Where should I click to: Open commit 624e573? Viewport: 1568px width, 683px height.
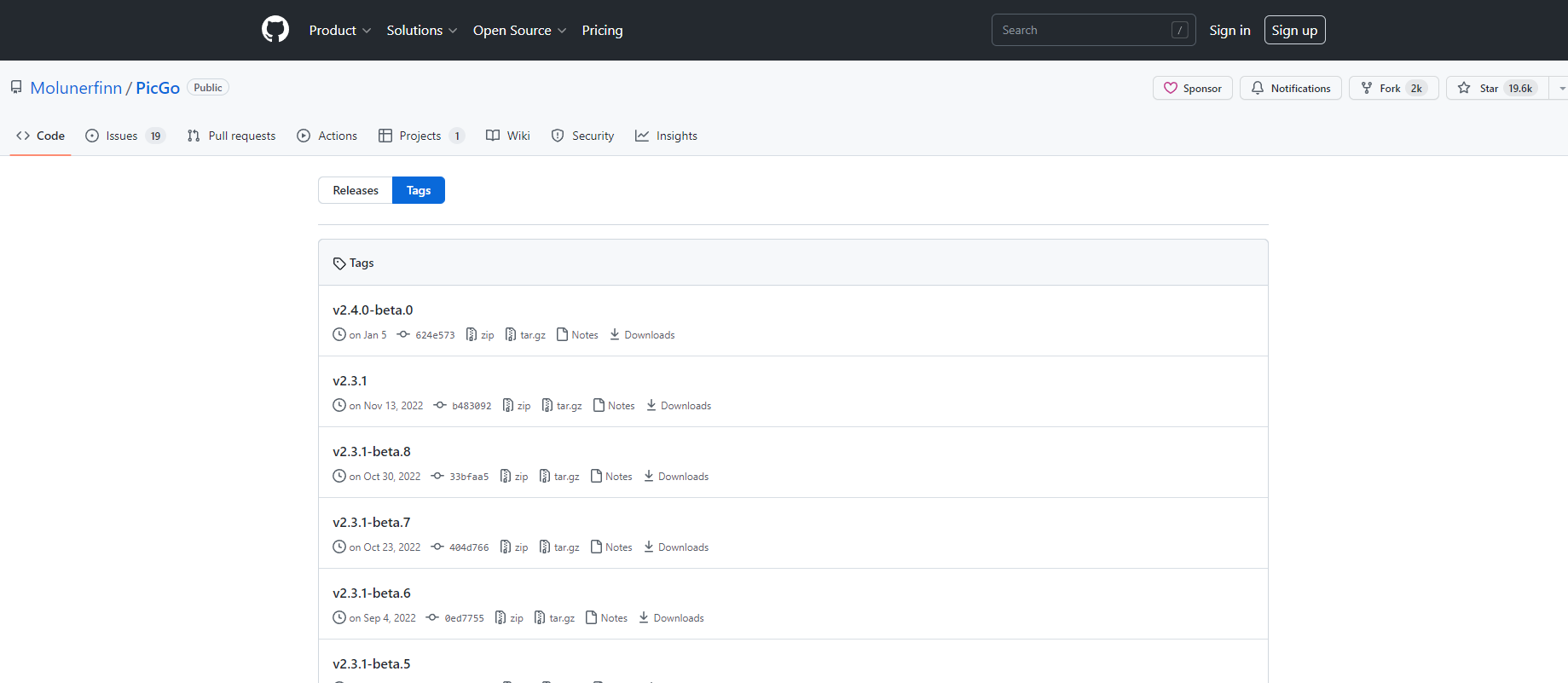426,335
